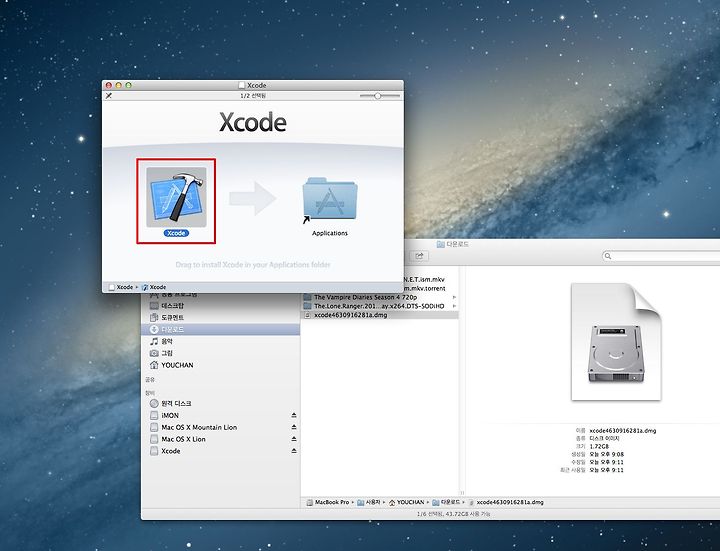Click the Share button in Finder toolbar
This screenshot has height=551, width=720.
click(x=419, y=256)
